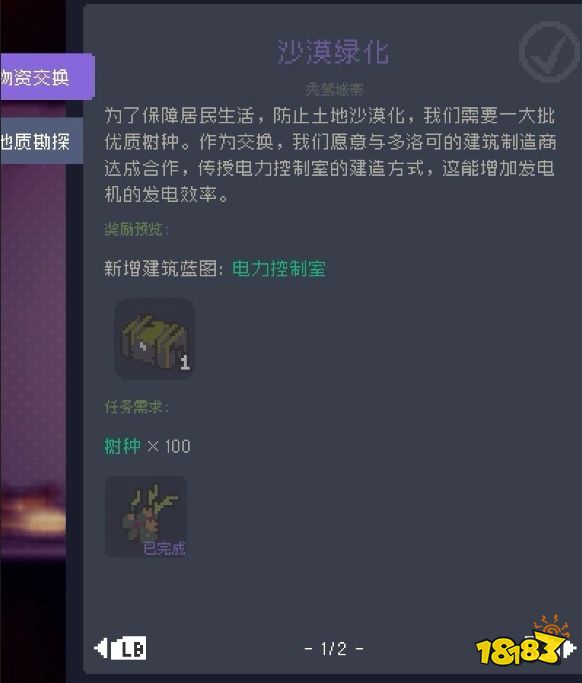Click the 电力控制室 blueprint link
This screenshot has height=683, width=582.
pos(279,269)
